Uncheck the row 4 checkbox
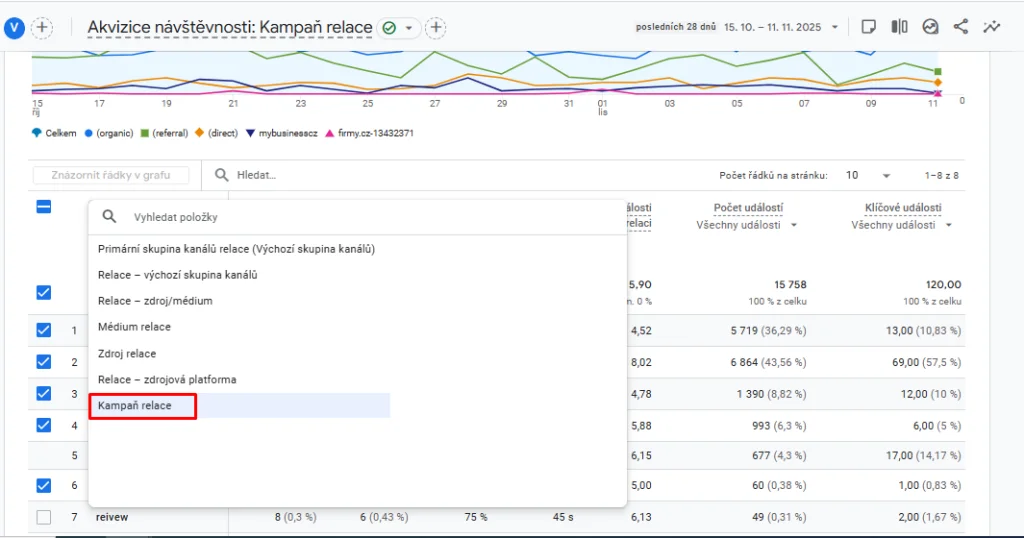Screen dimensions: 1024x538 [44, 425]
